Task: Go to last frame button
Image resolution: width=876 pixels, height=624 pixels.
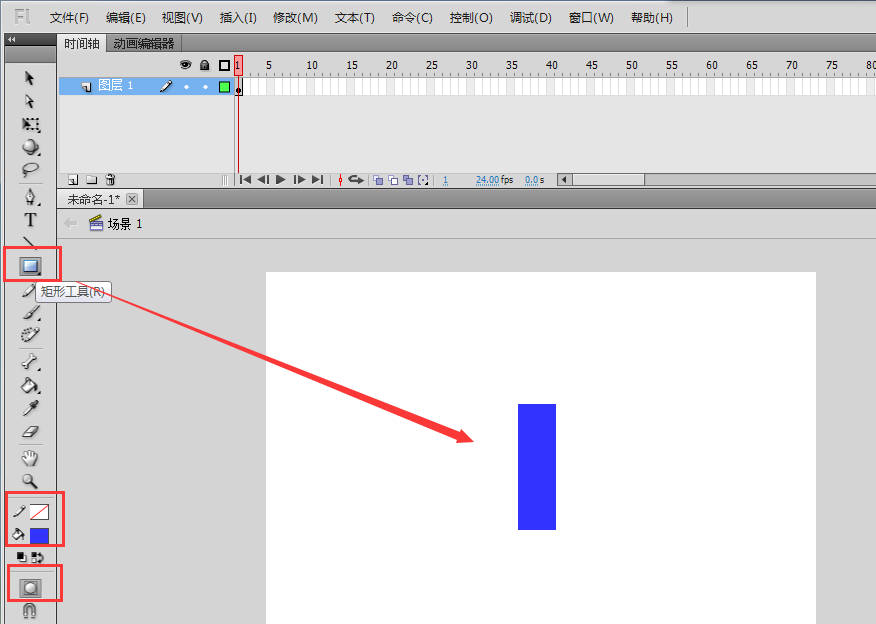Action: click(x=317, y=179)
